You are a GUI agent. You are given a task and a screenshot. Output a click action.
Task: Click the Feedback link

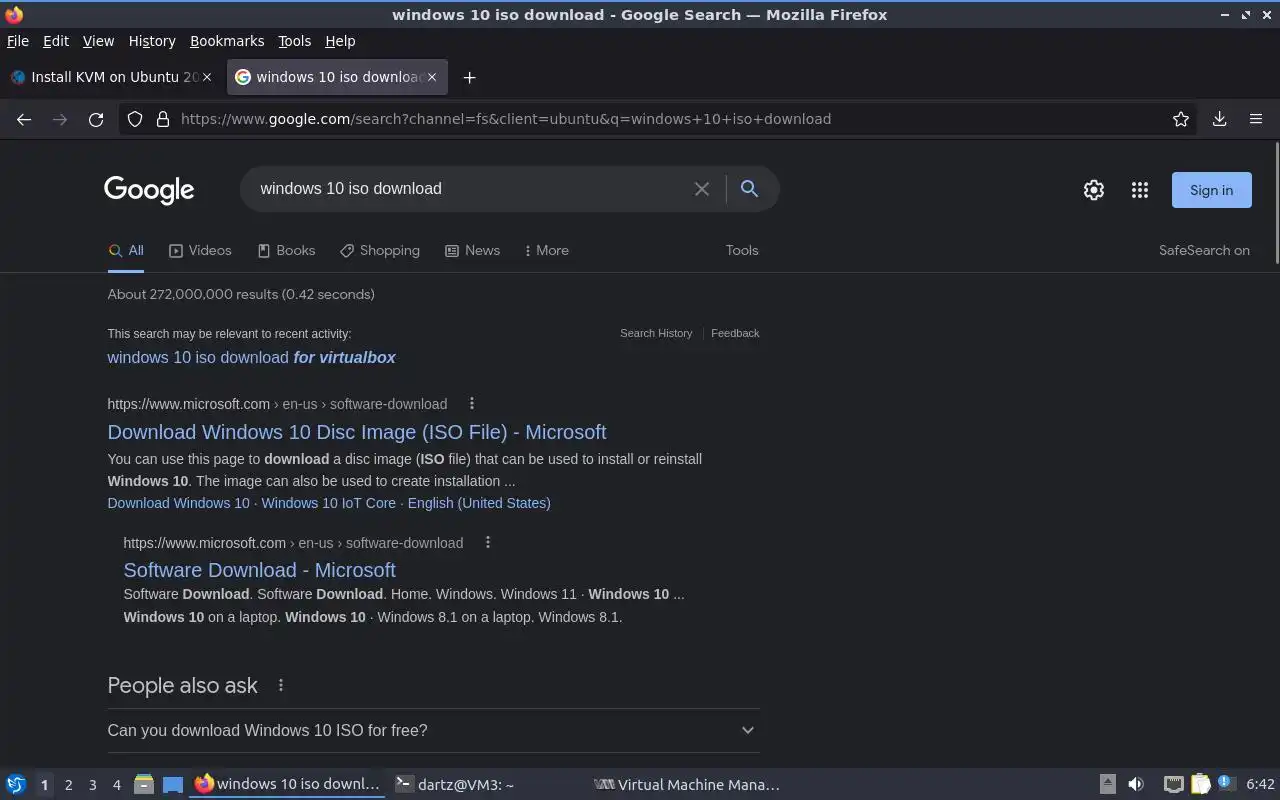(735, 333)
